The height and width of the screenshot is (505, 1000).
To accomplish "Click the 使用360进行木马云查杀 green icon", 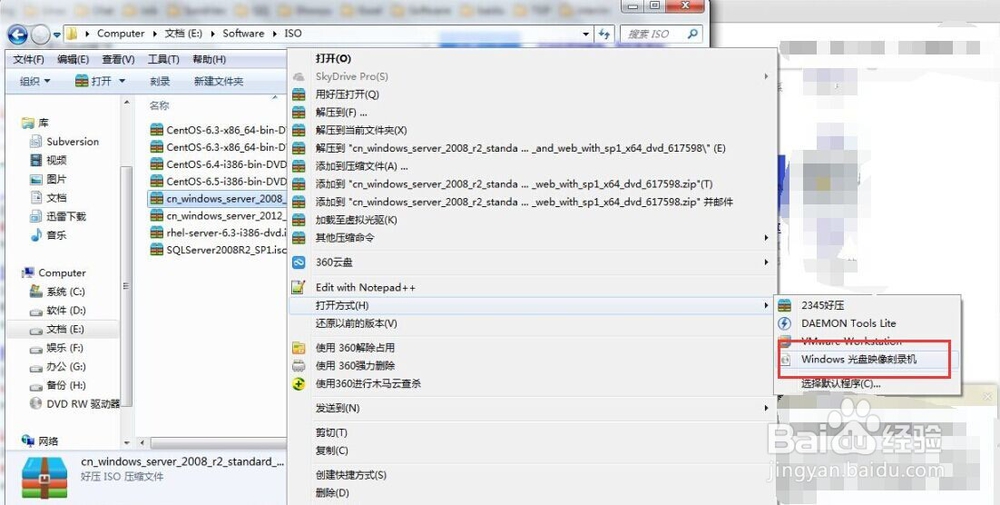I will tap(298, 384).
